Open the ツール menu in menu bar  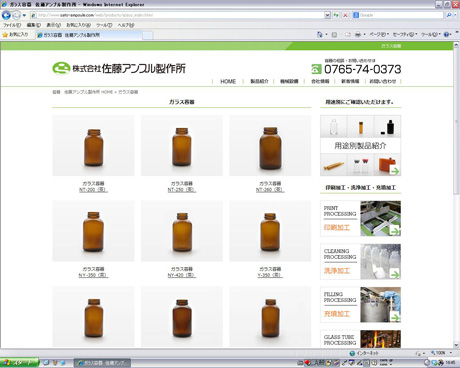click(x=104, y=25)
